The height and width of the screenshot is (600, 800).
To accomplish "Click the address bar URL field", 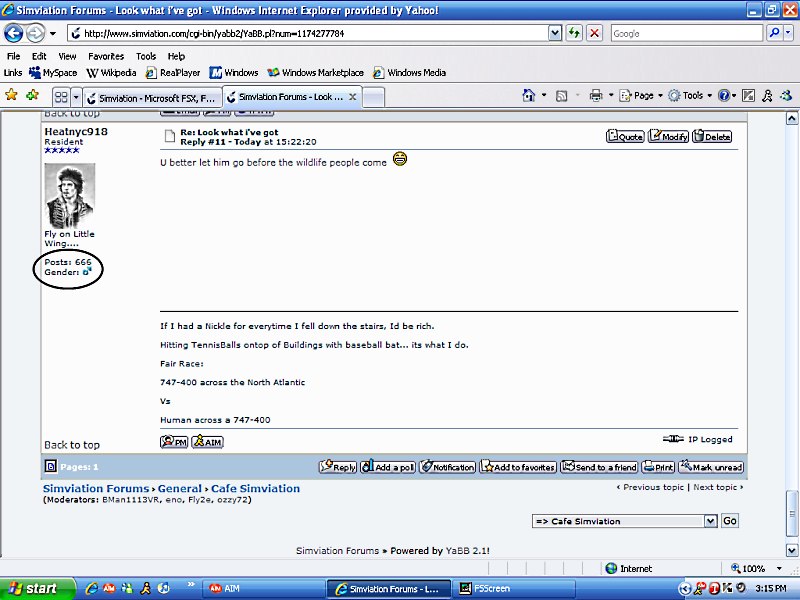I will click(308, 34).
